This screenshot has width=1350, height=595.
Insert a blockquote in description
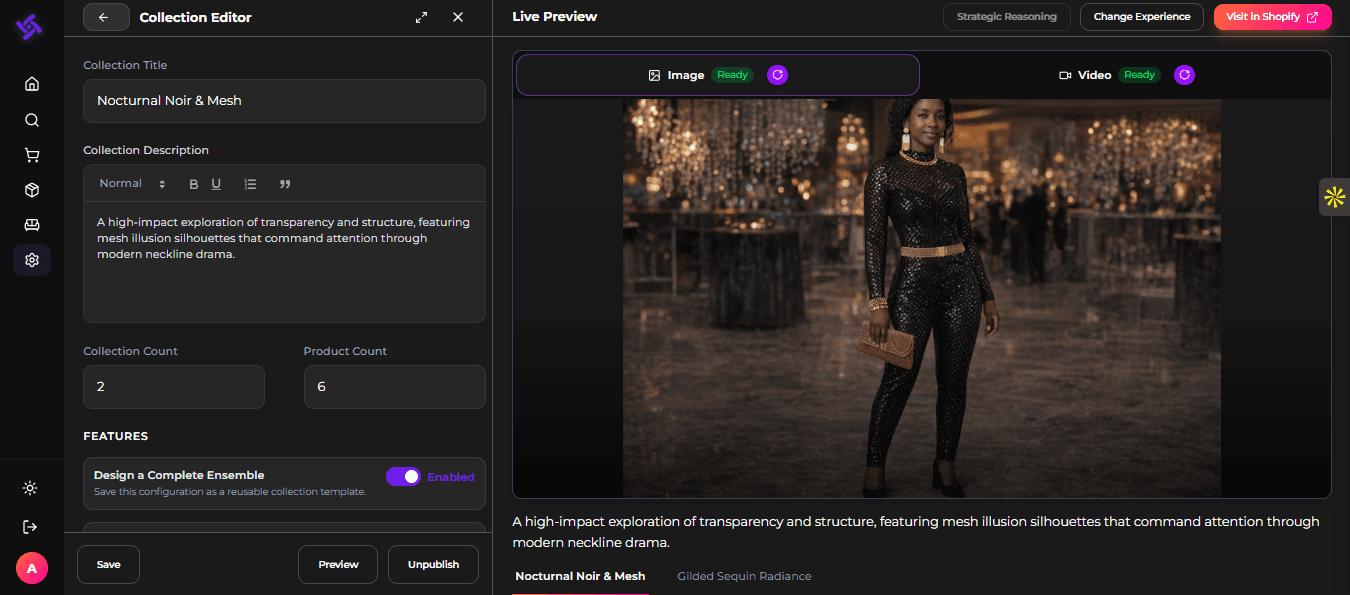pyautogui.click(x=285, y=184)
